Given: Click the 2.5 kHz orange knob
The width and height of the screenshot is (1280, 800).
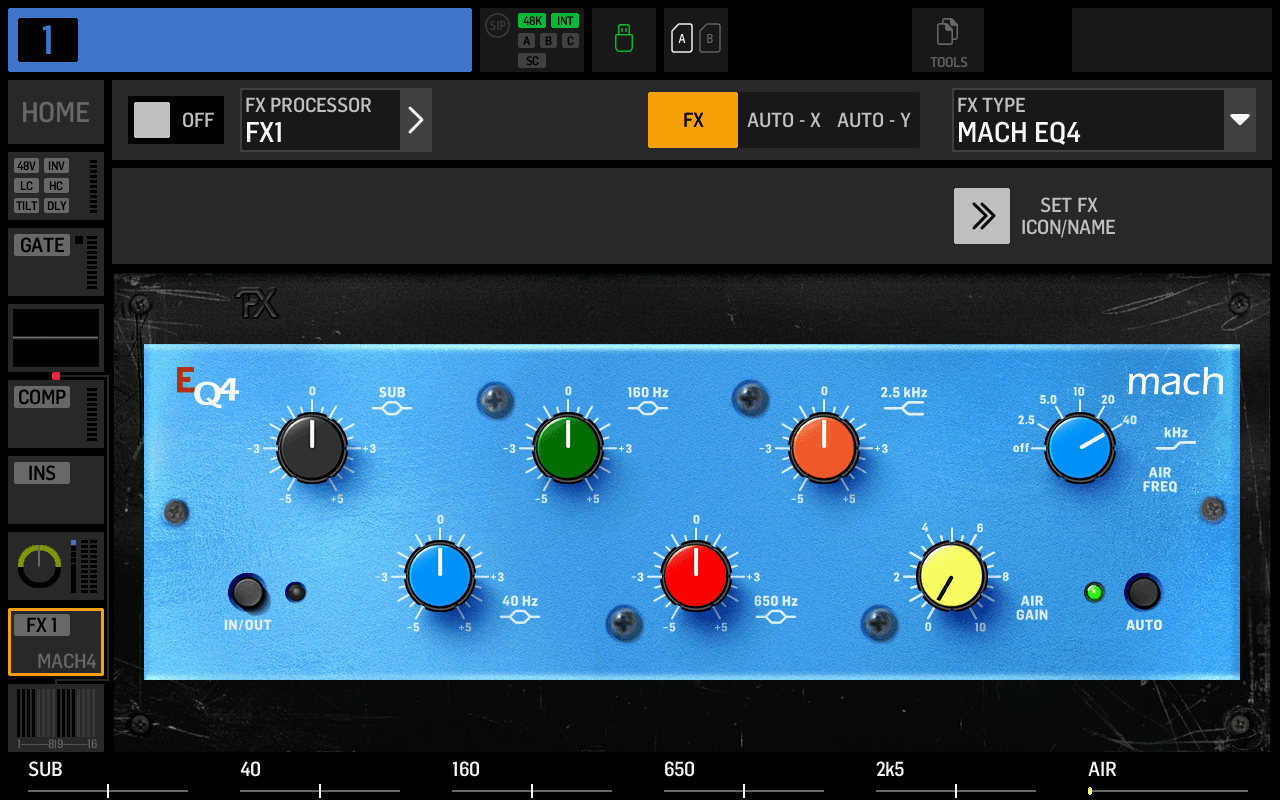Looking at the screenshot, I should click(x=824, y=448).
